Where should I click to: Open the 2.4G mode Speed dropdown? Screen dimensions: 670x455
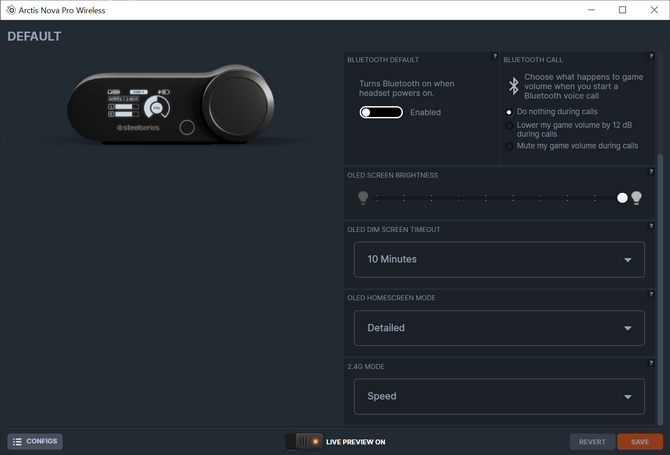coord(499,396)
